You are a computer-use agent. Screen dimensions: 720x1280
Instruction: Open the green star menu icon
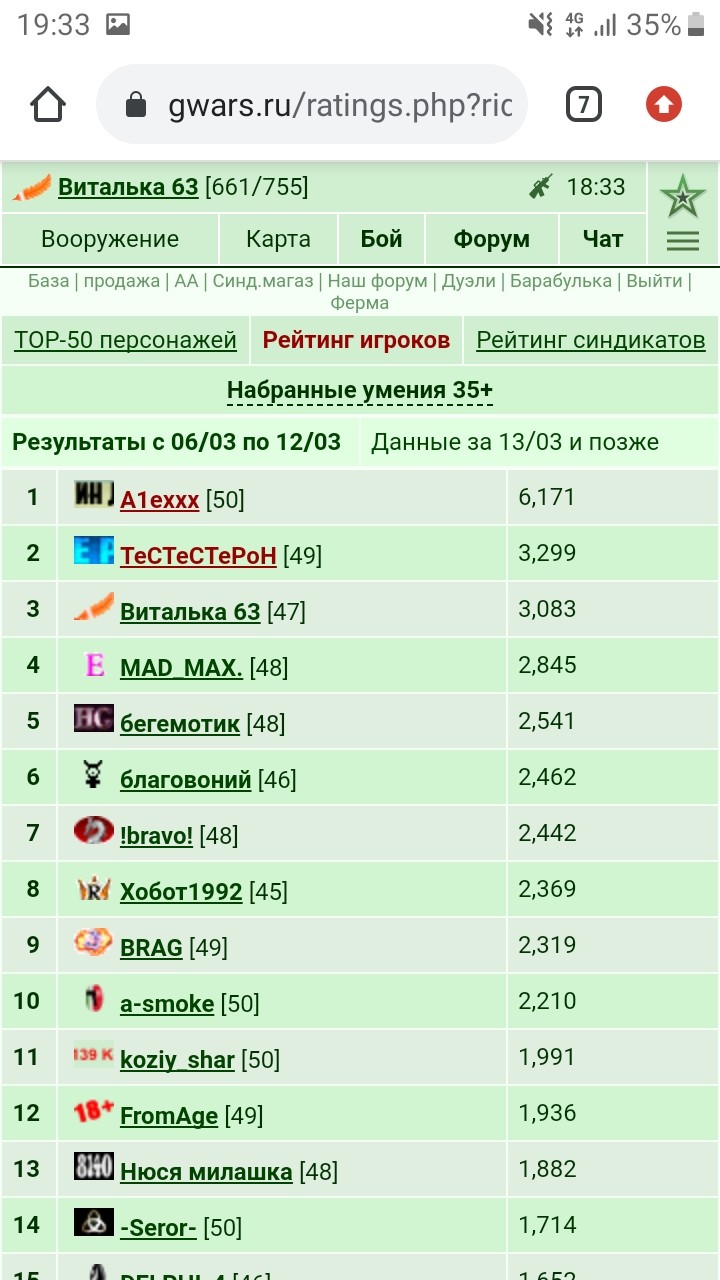coord(682,197)
